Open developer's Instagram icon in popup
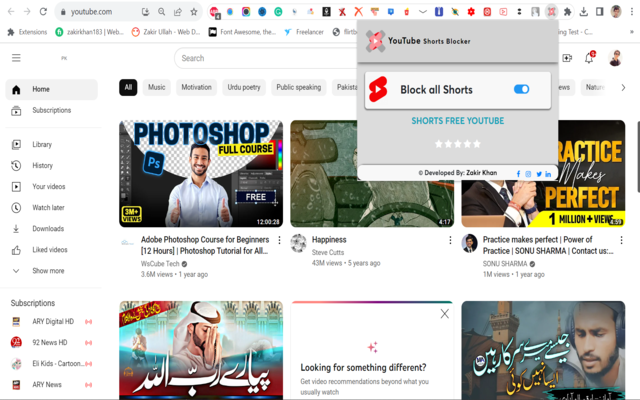The image size is (640, 400). 528,174
